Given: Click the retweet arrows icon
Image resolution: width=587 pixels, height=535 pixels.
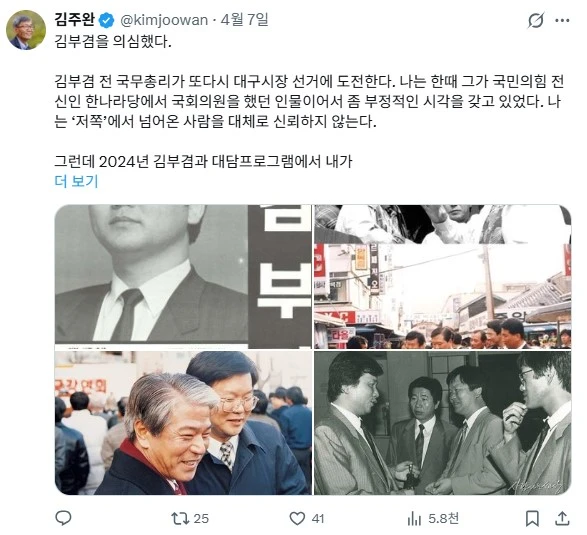Looking at the screenshot, I should coord(179,519).
